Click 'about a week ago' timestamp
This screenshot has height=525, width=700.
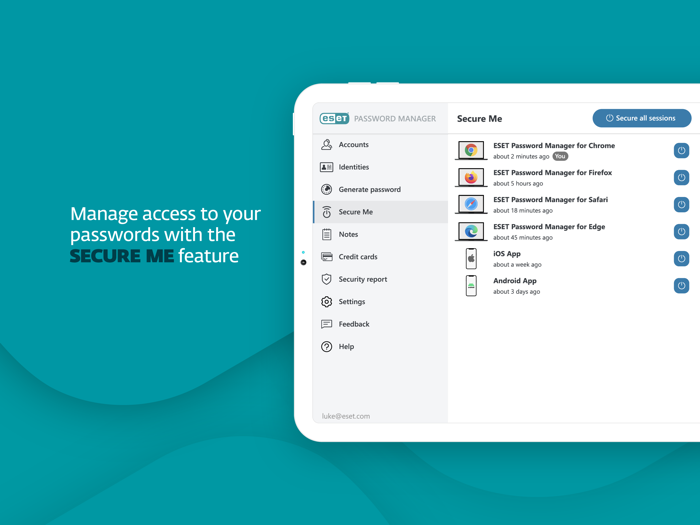click(x=517, y=265)
